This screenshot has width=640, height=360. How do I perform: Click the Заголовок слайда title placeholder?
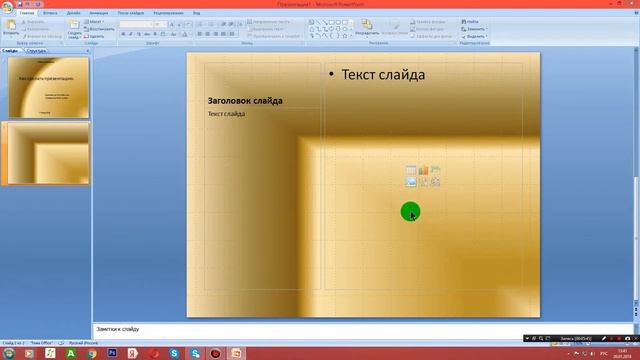pos(245,101)
